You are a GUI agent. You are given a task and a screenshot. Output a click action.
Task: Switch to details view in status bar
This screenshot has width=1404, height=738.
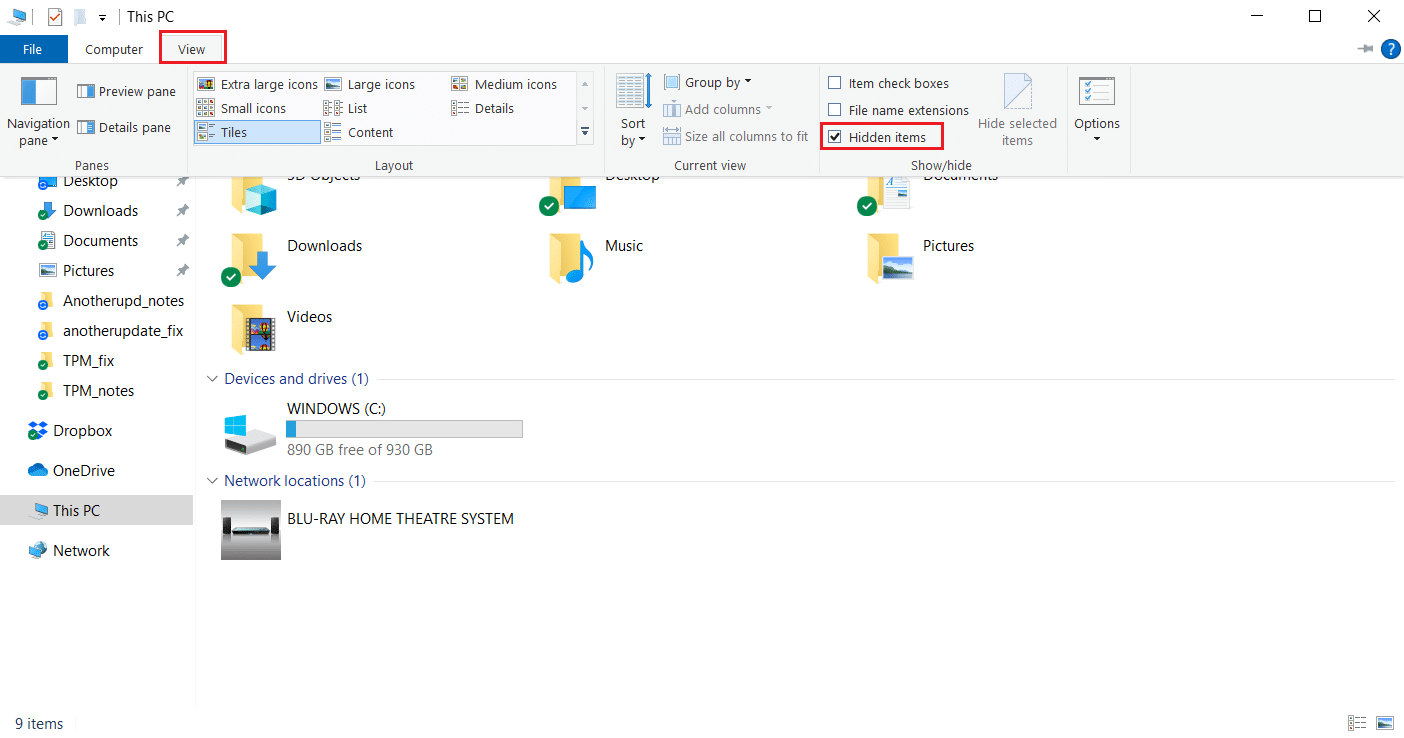coord(1357,723)
